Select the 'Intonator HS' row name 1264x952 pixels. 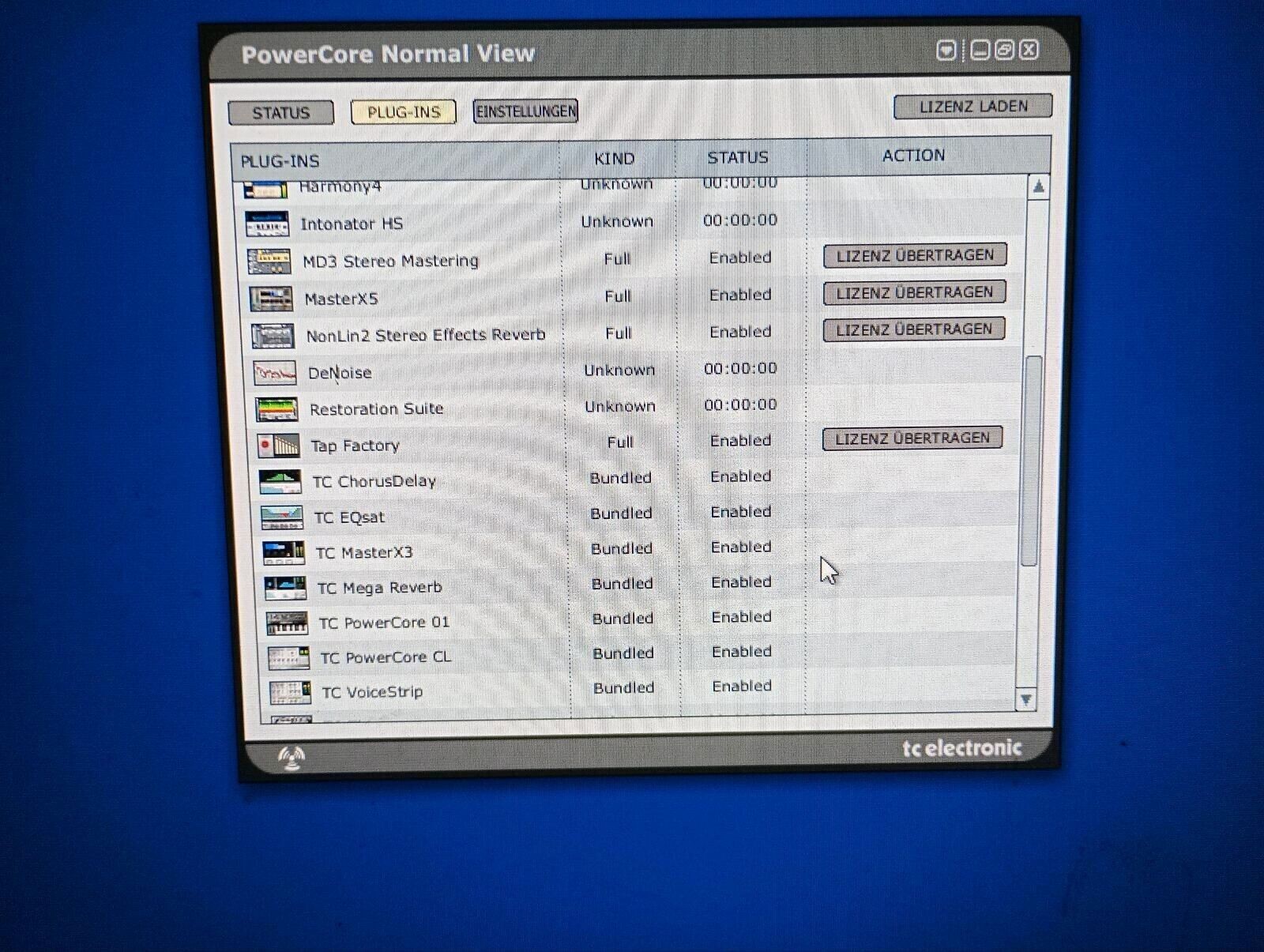[352, 224]
